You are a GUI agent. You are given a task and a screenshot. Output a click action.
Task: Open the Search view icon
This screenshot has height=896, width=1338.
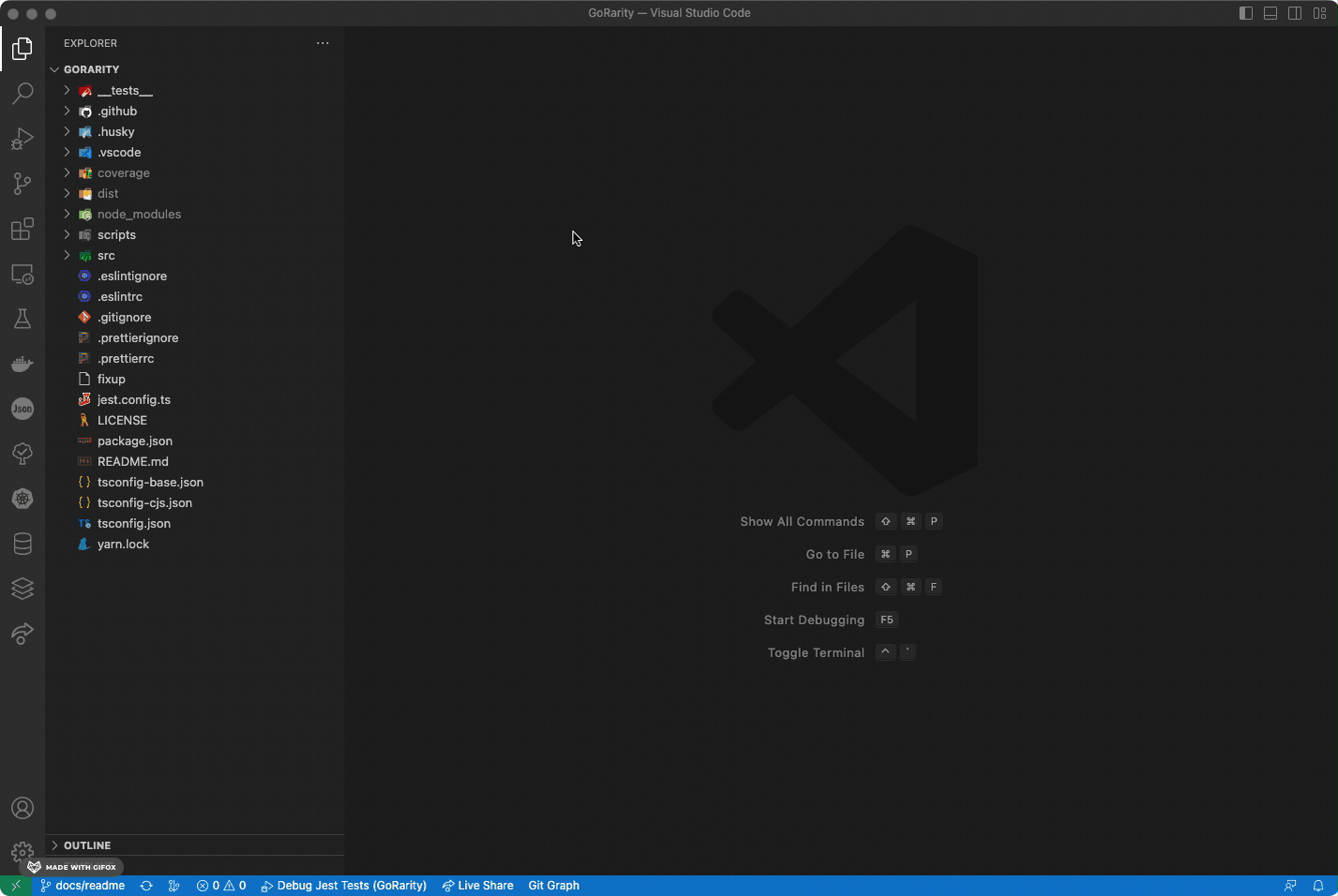point(23,94)
